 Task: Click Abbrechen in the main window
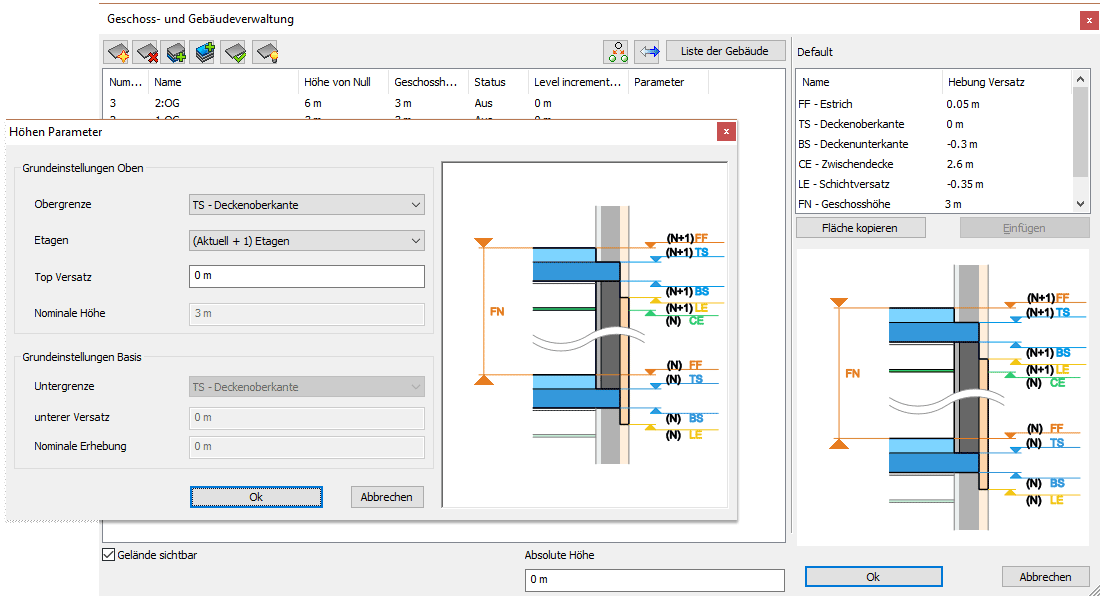1046,577
